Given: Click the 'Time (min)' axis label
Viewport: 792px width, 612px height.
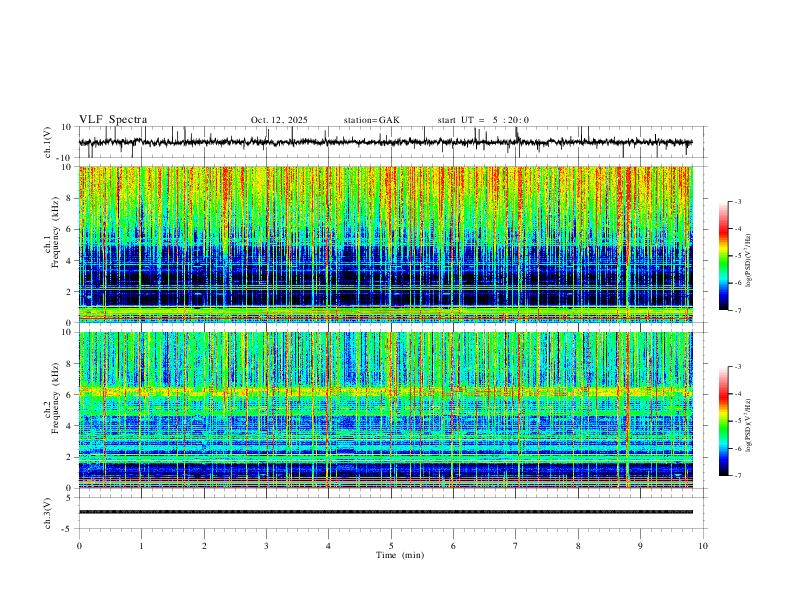Looking at the screenshot, I should 400,555.
